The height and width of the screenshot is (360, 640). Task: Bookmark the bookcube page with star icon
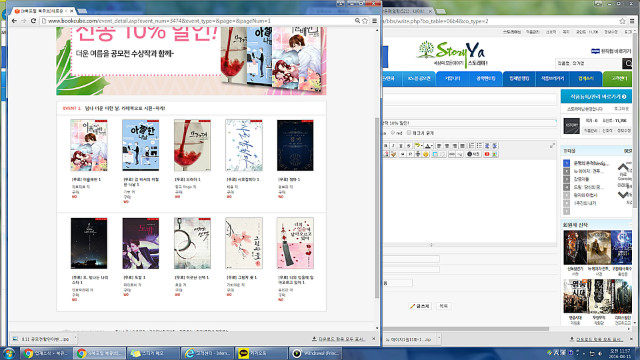click(x=365, y=21)
